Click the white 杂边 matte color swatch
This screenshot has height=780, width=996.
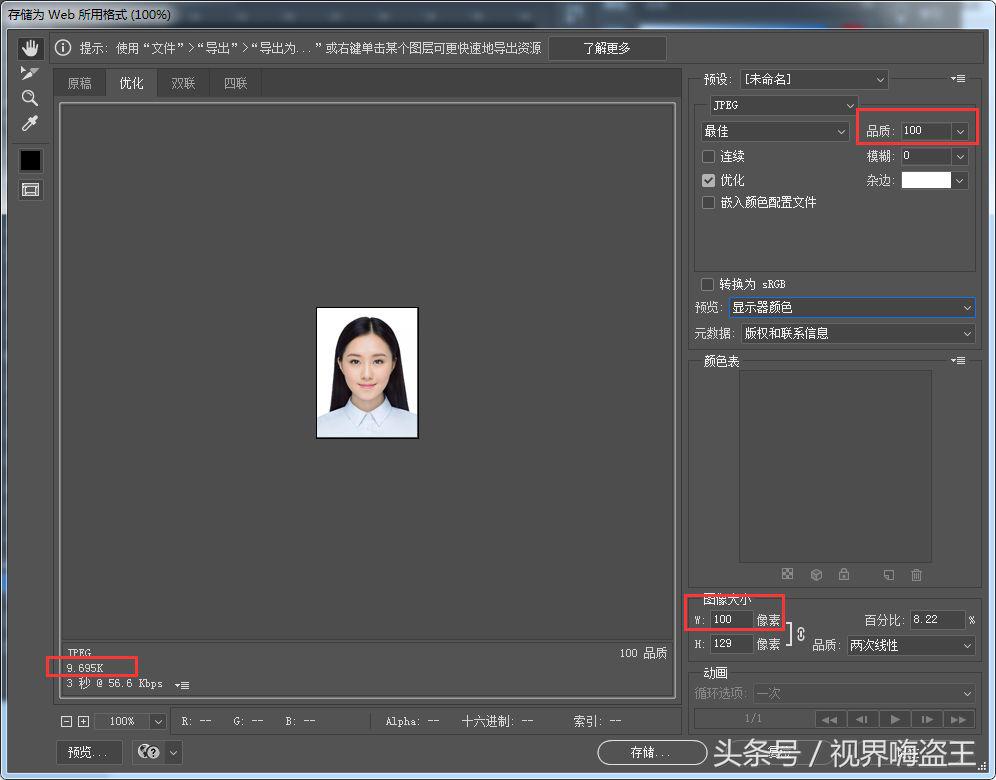coord(926,180)
